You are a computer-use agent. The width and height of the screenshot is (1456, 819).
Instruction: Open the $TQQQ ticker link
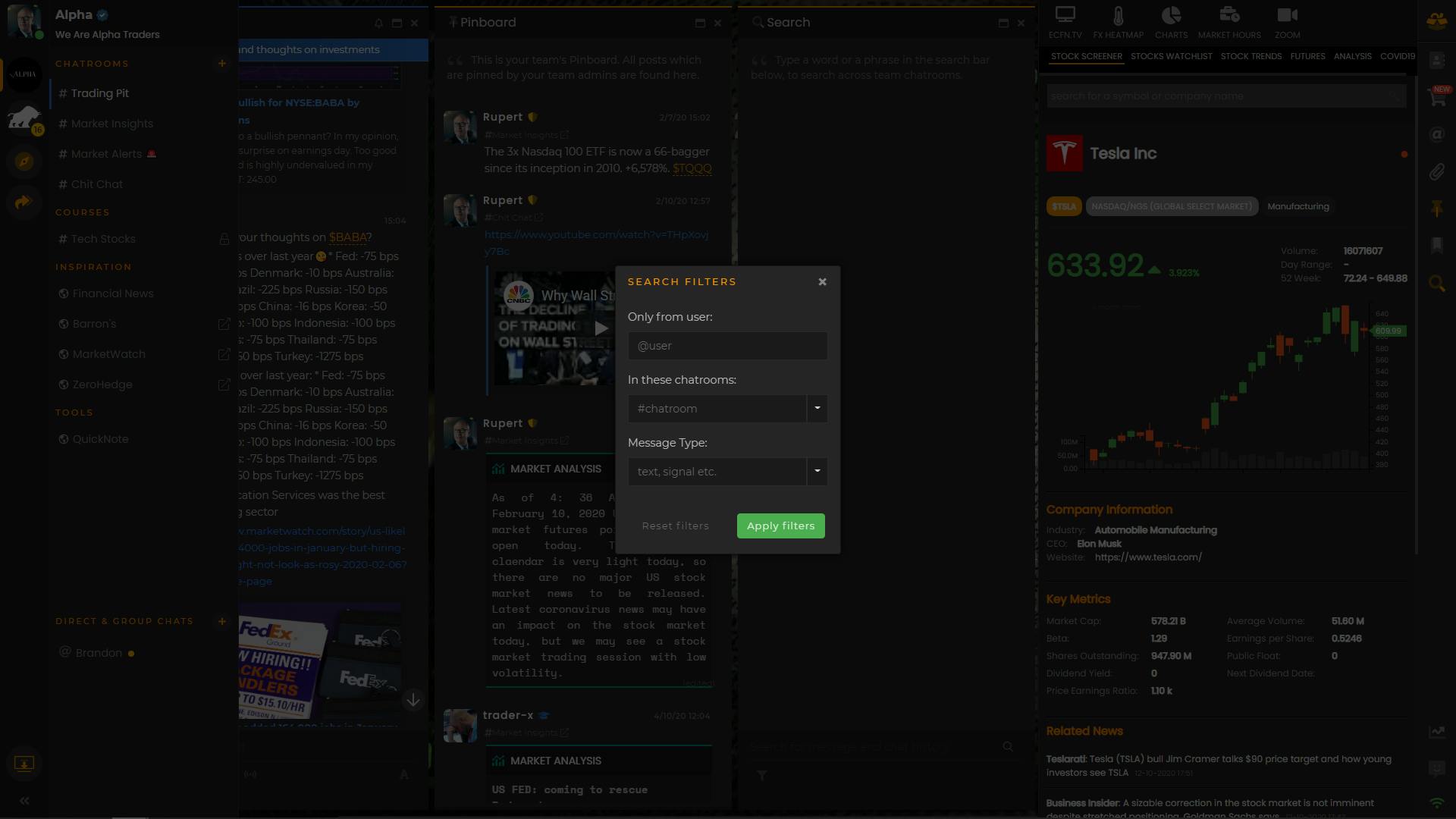click(x=692, y=168)
